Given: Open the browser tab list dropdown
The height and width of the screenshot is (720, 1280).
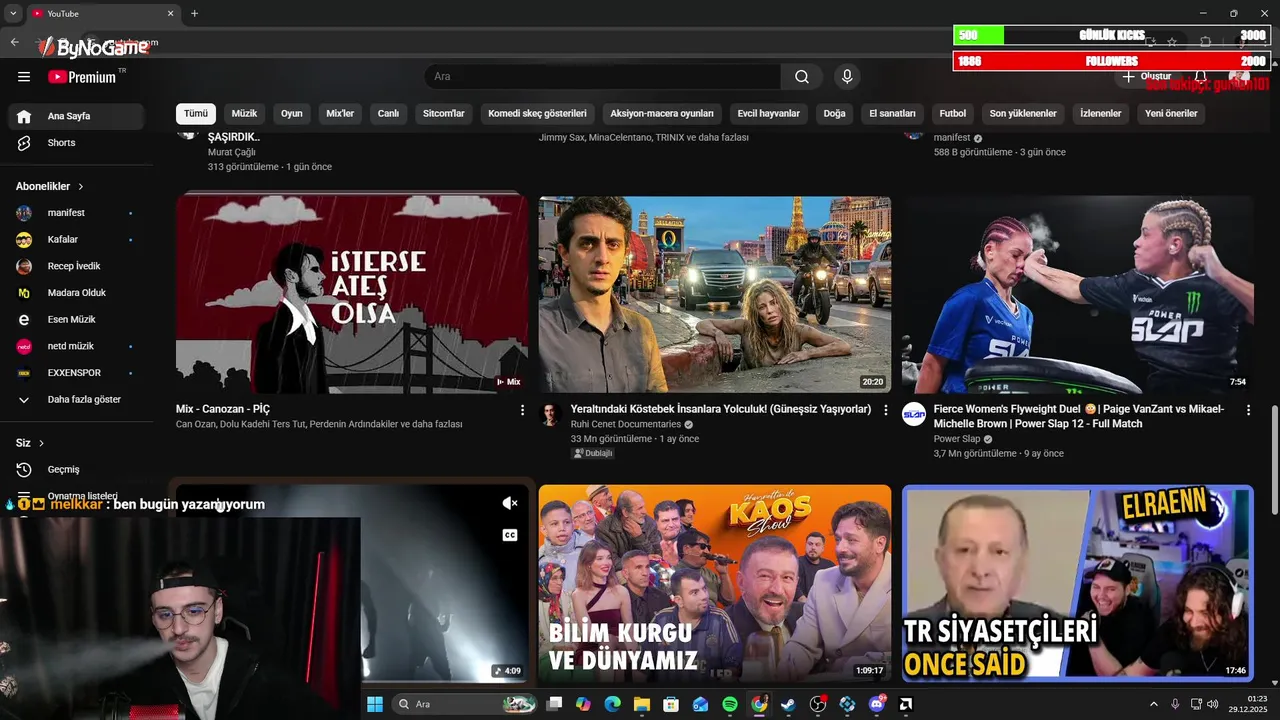Looking at the screenshot, I should coord(13,14).
